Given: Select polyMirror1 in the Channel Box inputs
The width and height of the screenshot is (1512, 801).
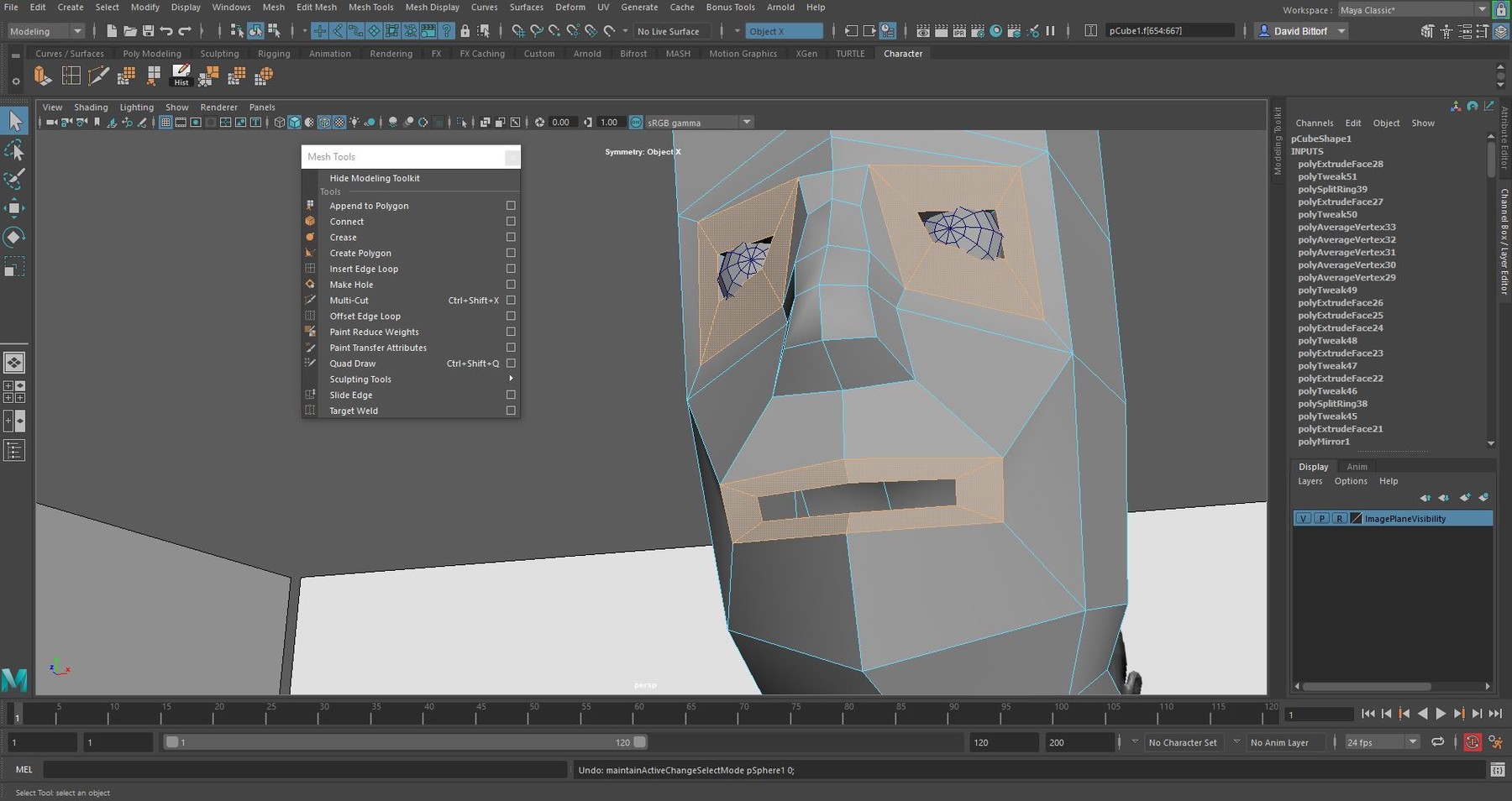Looking at the screenshot, I should coord(1325,441).
